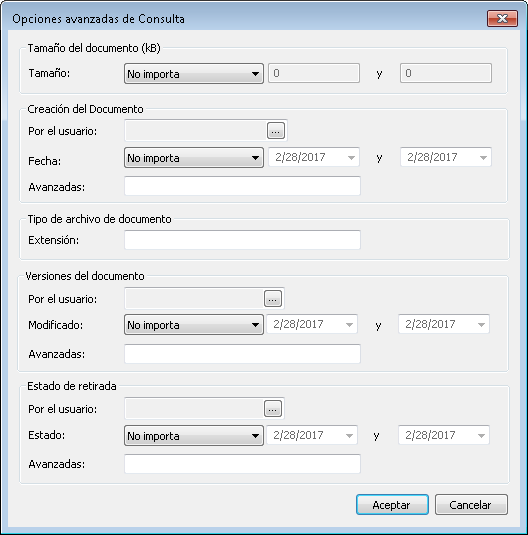Close the Opciones avanzadas de Consulta dialog
The image size is (528, 535).
click(502, 18)
